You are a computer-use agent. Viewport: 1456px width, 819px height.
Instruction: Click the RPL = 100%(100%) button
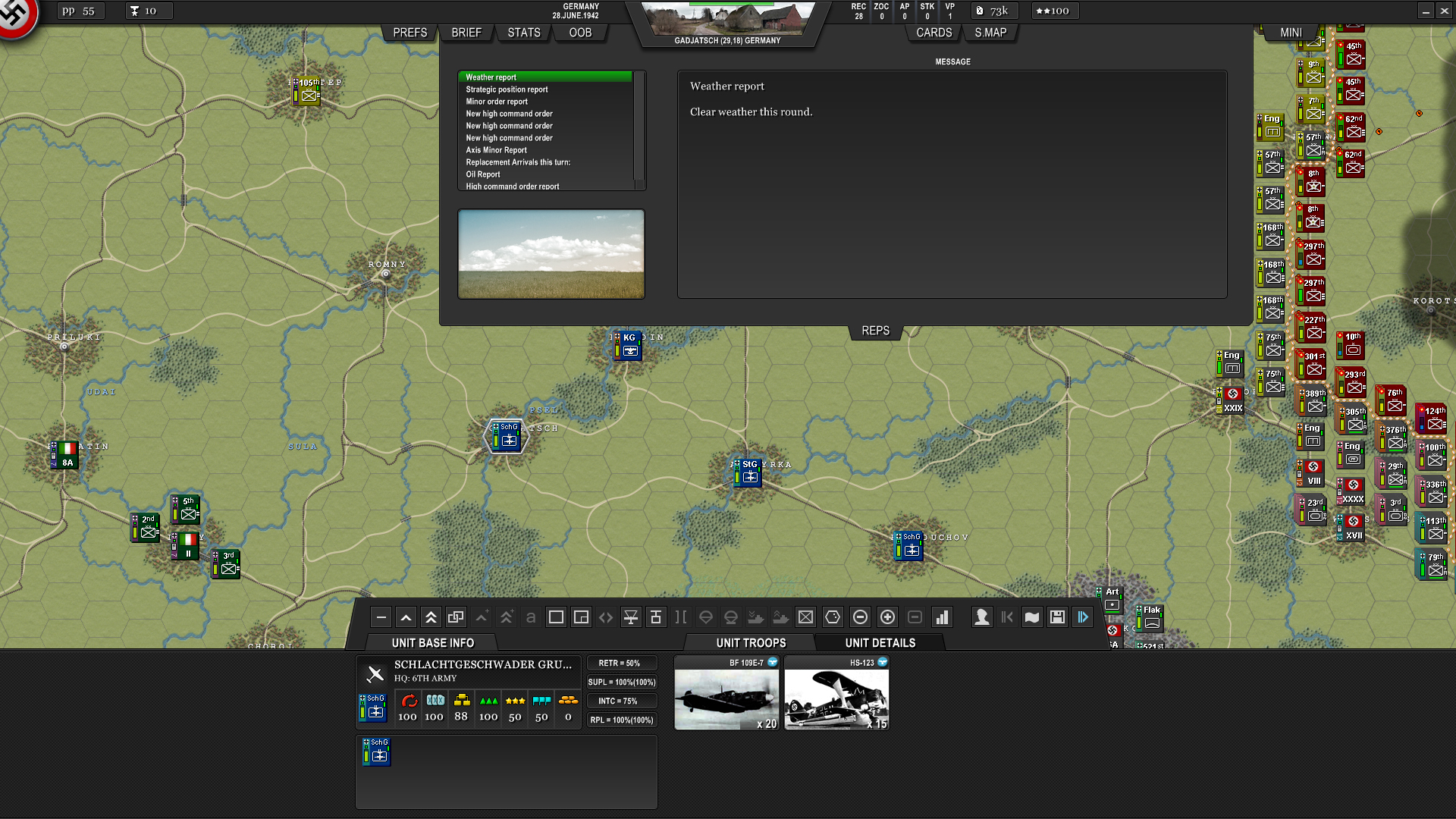pyautogui.click(x=621, y=720)
